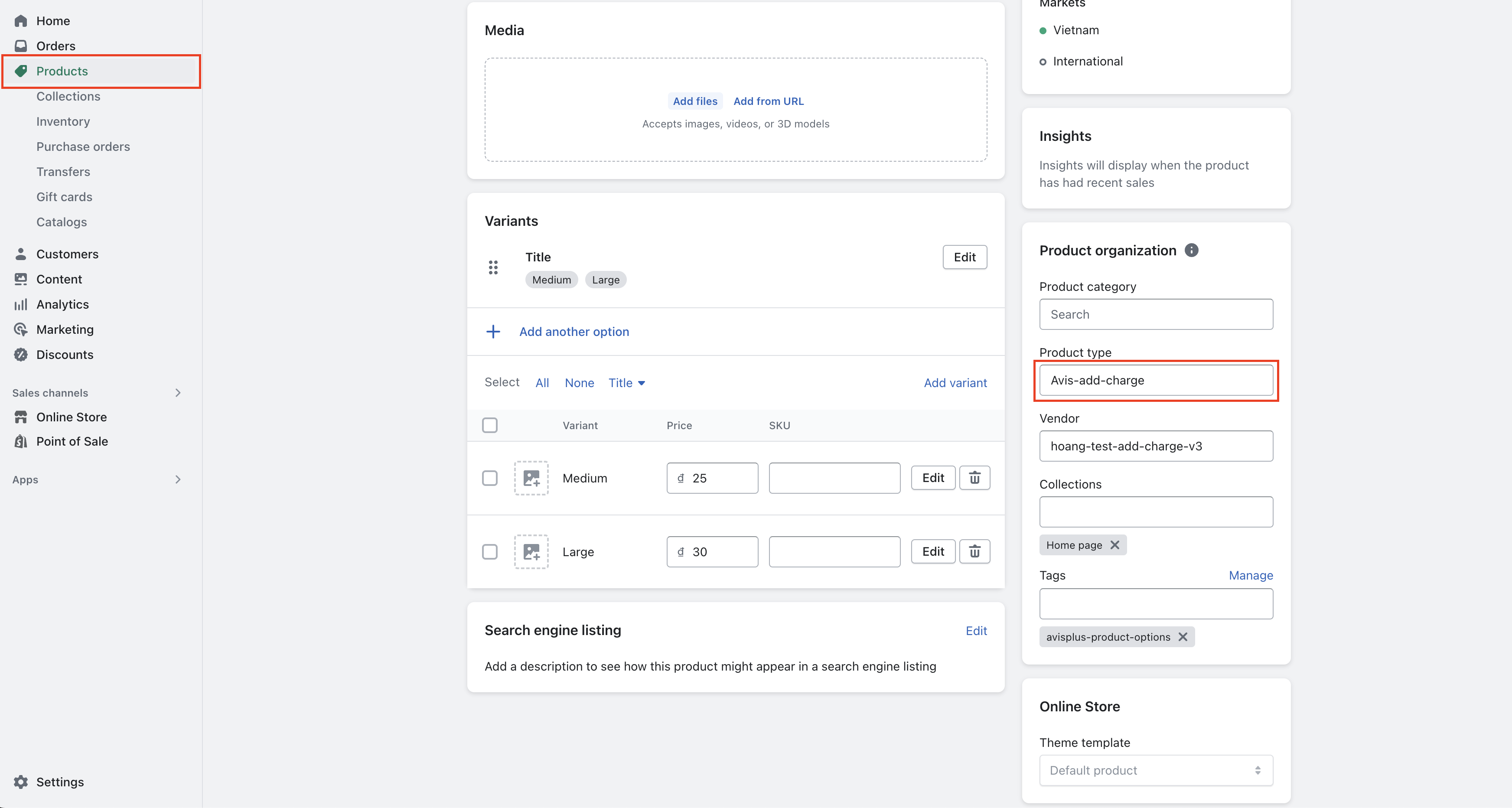
Task: Add image to Medium variant thumbnail
Action: coord(531,478)
